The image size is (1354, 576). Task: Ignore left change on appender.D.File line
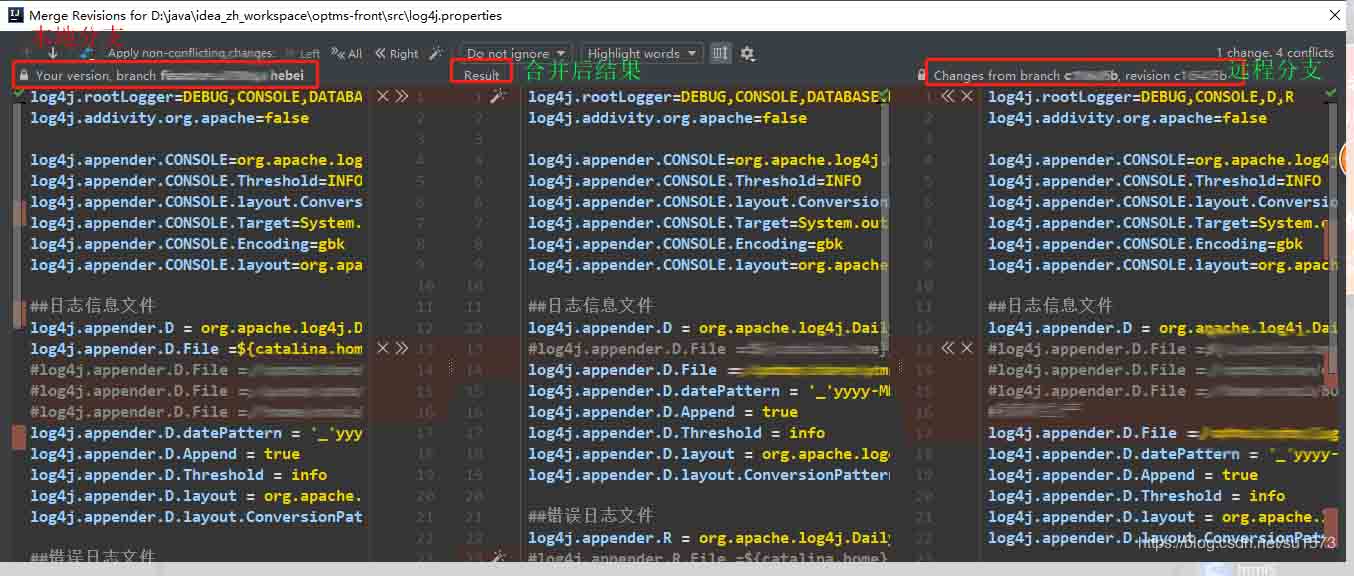(382, 348)
